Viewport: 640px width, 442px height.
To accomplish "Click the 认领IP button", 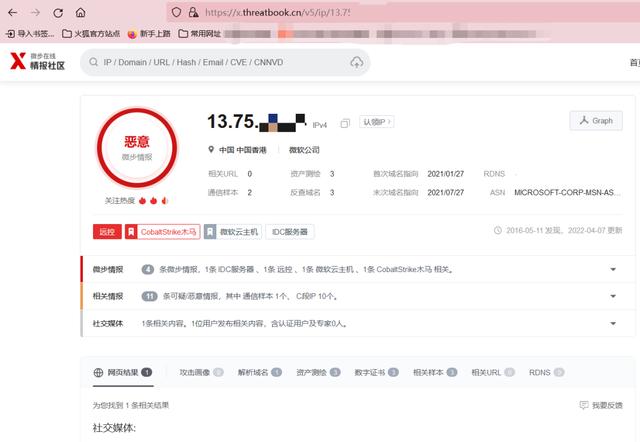I will pyautogui.click(x=377, y=122).
